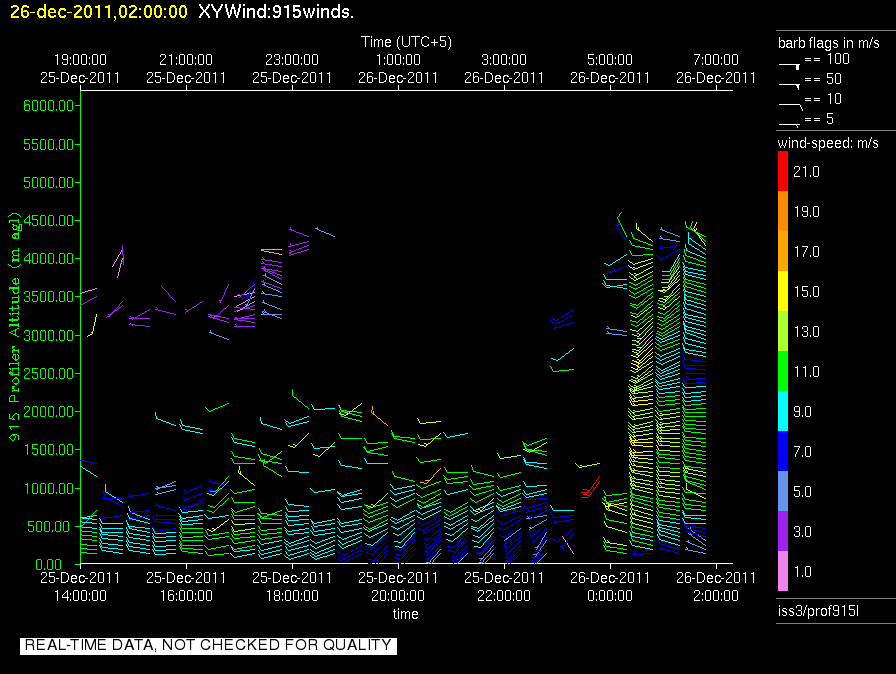Click the top axis 23:00:00 label
Image resolution: width=896 pixels, height=674 pixels.
[x=292, y=60]
